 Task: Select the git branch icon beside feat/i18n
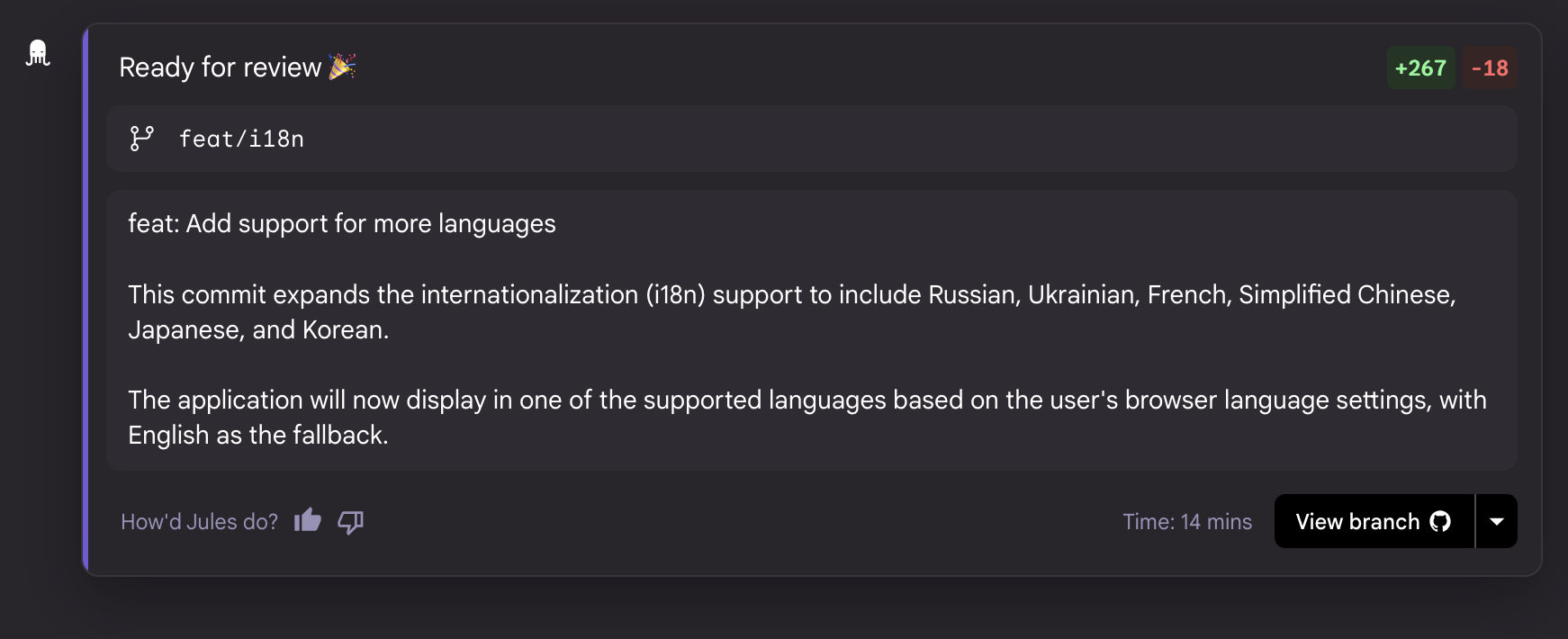coord(142,139)
